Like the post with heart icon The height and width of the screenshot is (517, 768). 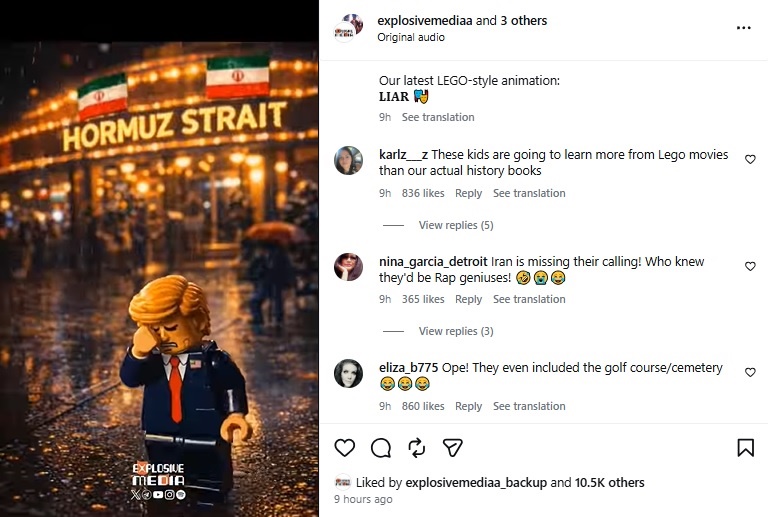pyautogui.click(x=345, y=448)
